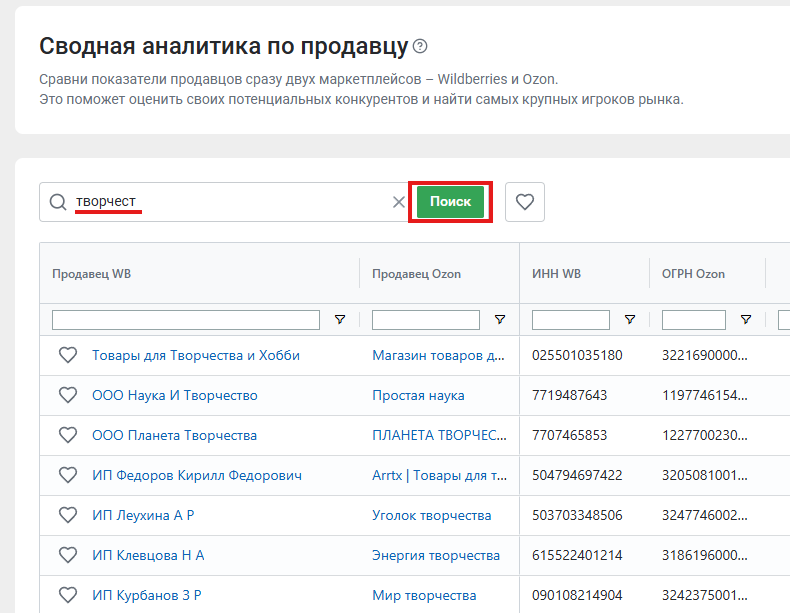Image resolution: width=790 pixels, height=613 pixels.
Task: Sort by the Продавец Ozon column header
Action: click(417, 274)
